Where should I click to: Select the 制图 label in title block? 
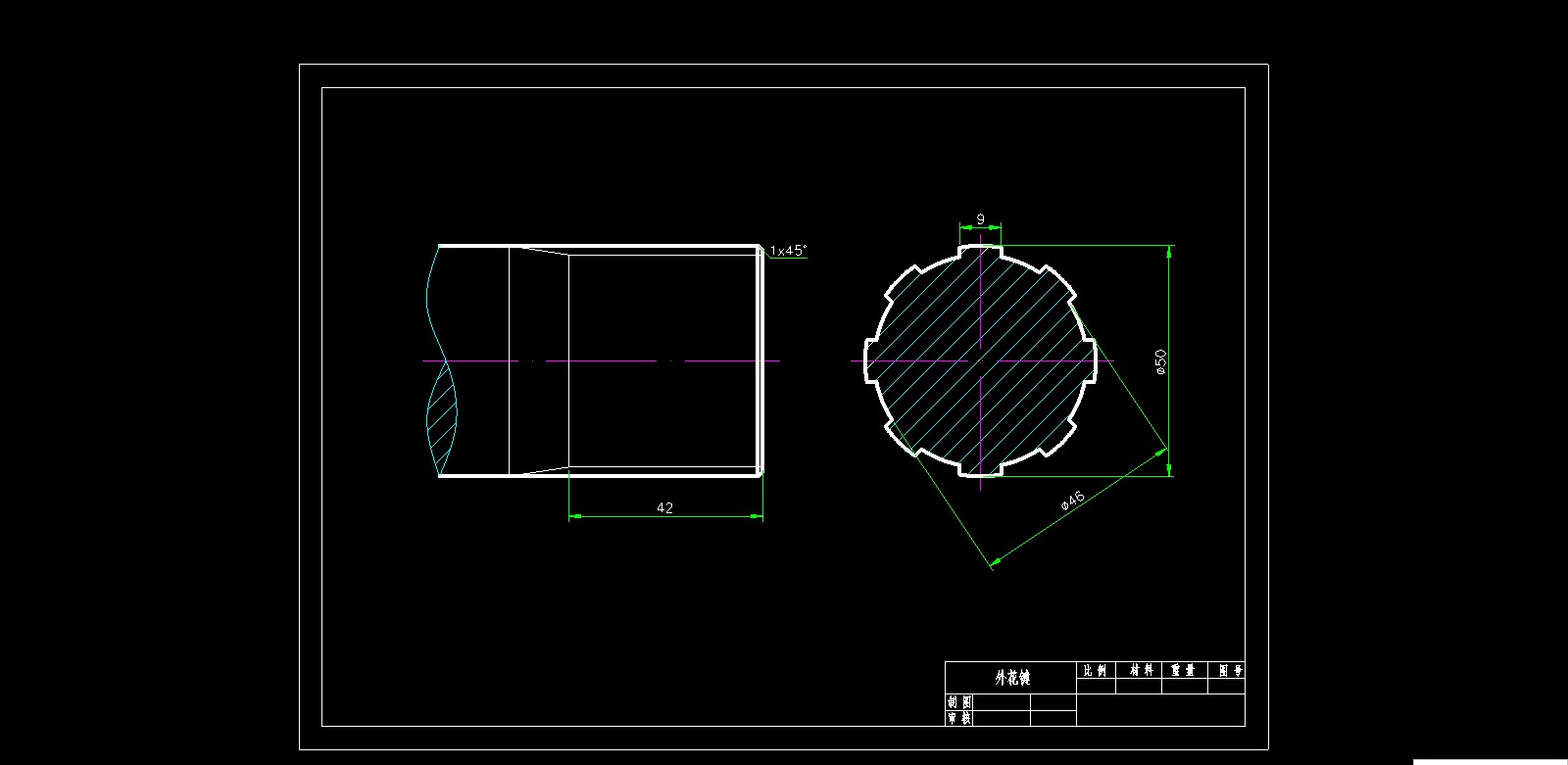click(958, 702)
